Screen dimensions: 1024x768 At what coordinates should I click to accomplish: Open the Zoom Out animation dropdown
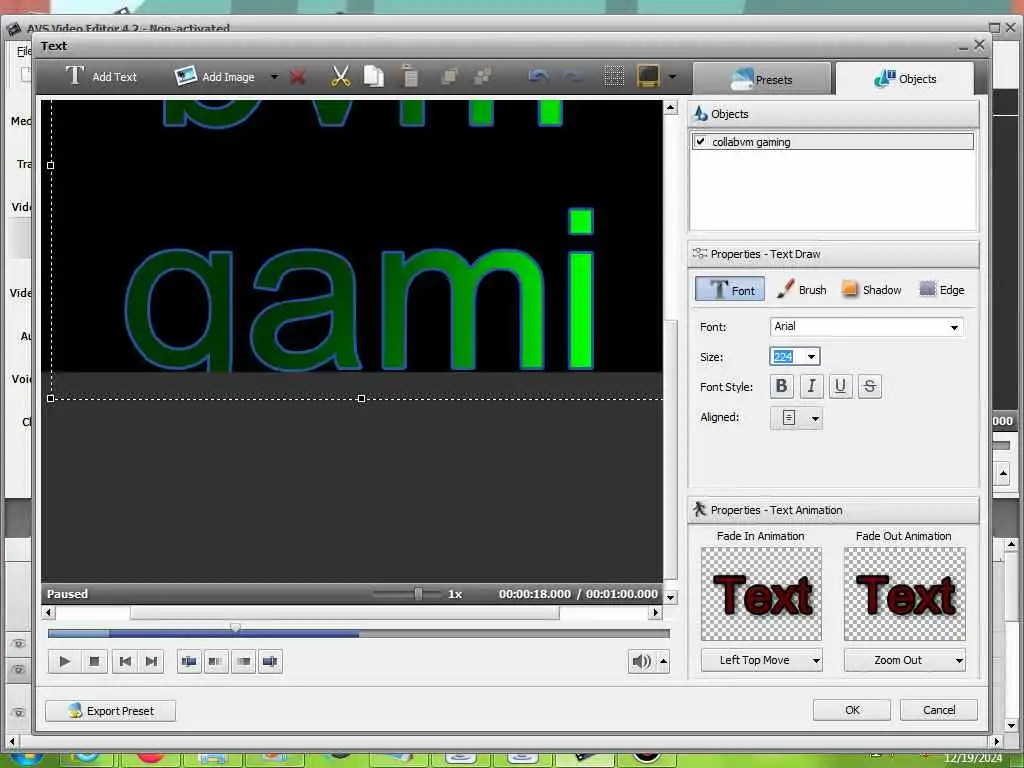coord(904,660)
